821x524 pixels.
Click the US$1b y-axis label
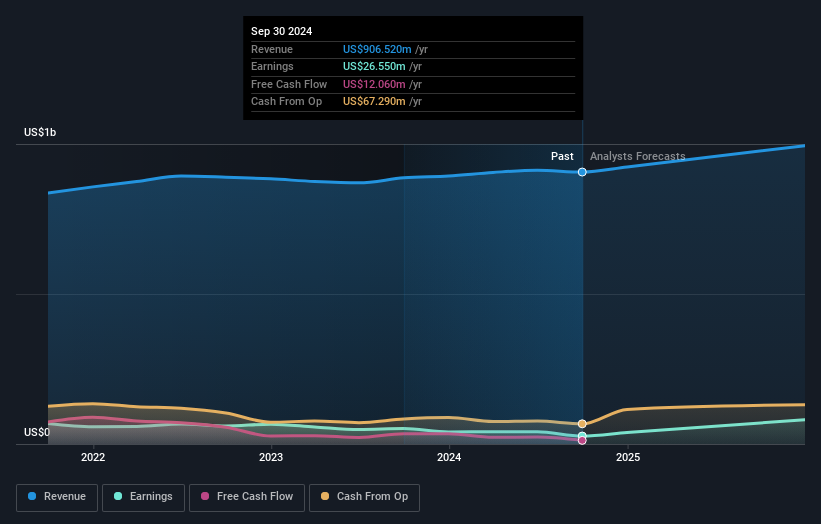point(40,132)
